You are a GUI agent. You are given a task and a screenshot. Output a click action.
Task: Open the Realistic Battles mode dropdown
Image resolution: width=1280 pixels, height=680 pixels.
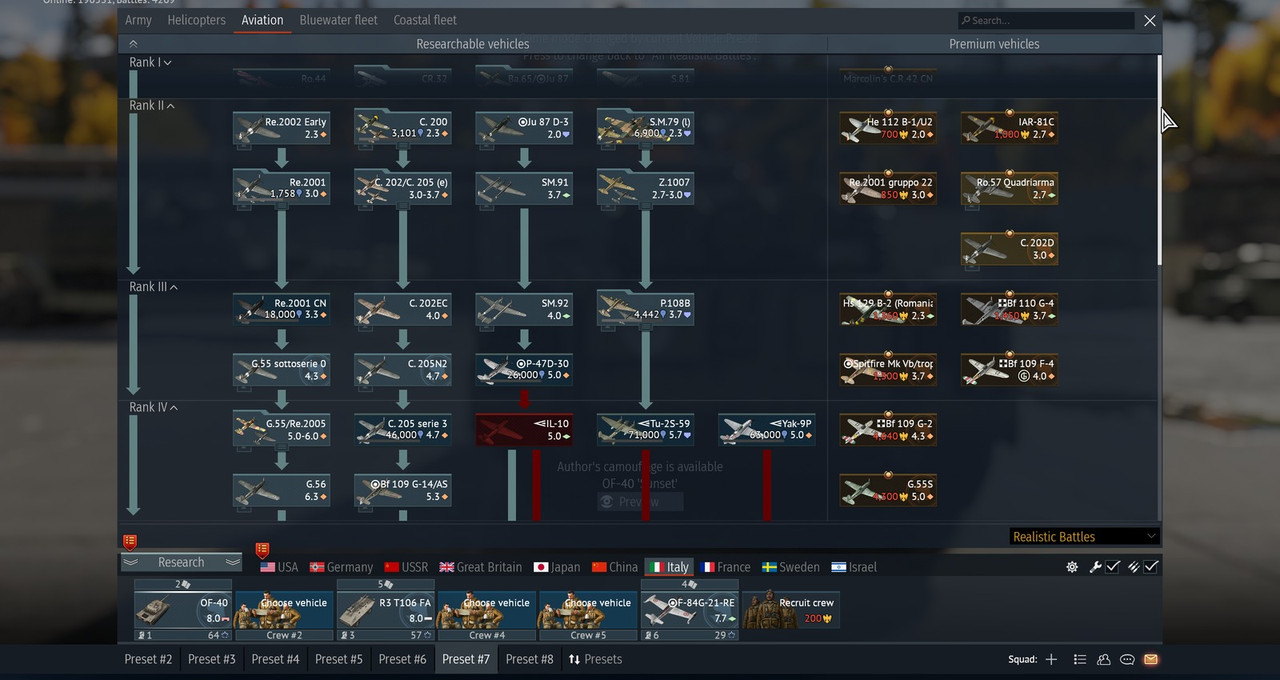pyautogui.click(x=1084, y=537)
